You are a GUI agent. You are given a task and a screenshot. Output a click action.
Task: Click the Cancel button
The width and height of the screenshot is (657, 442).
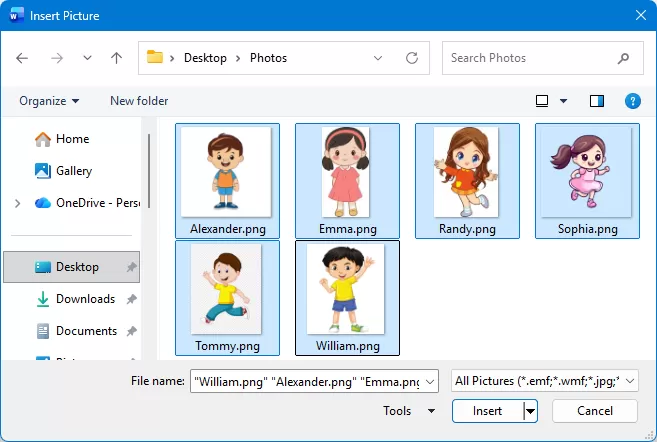click(x=595, y=411)
